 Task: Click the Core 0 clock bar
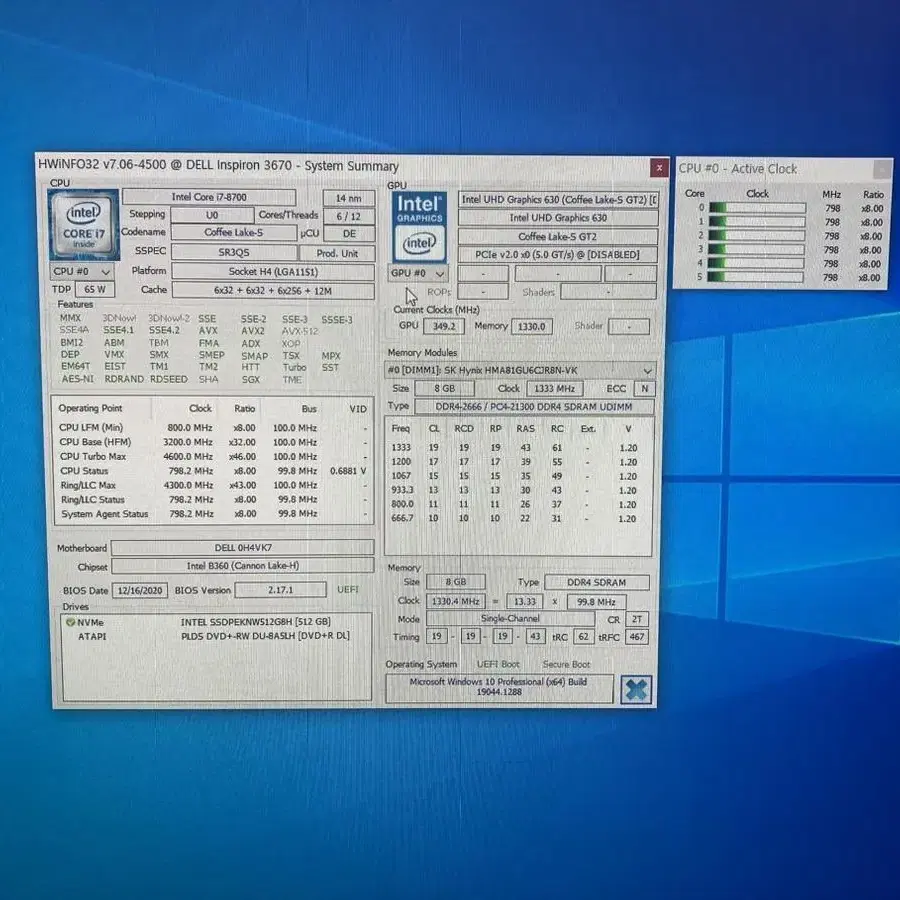(757, 208)
